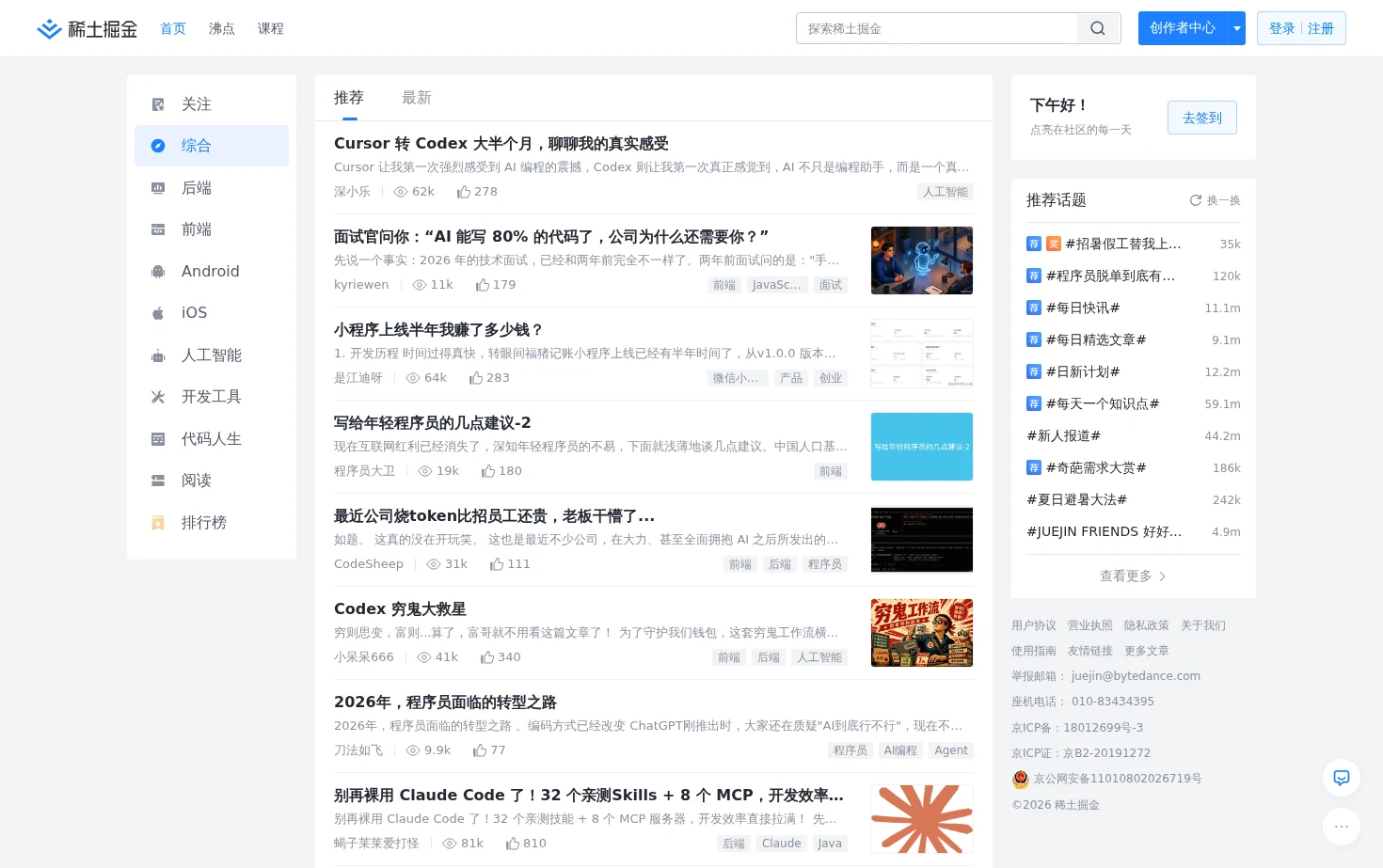The height and width of the screenshot is (868, 1383).
Task: Switch to the 推荐 tab
Action: pos(349,98)
